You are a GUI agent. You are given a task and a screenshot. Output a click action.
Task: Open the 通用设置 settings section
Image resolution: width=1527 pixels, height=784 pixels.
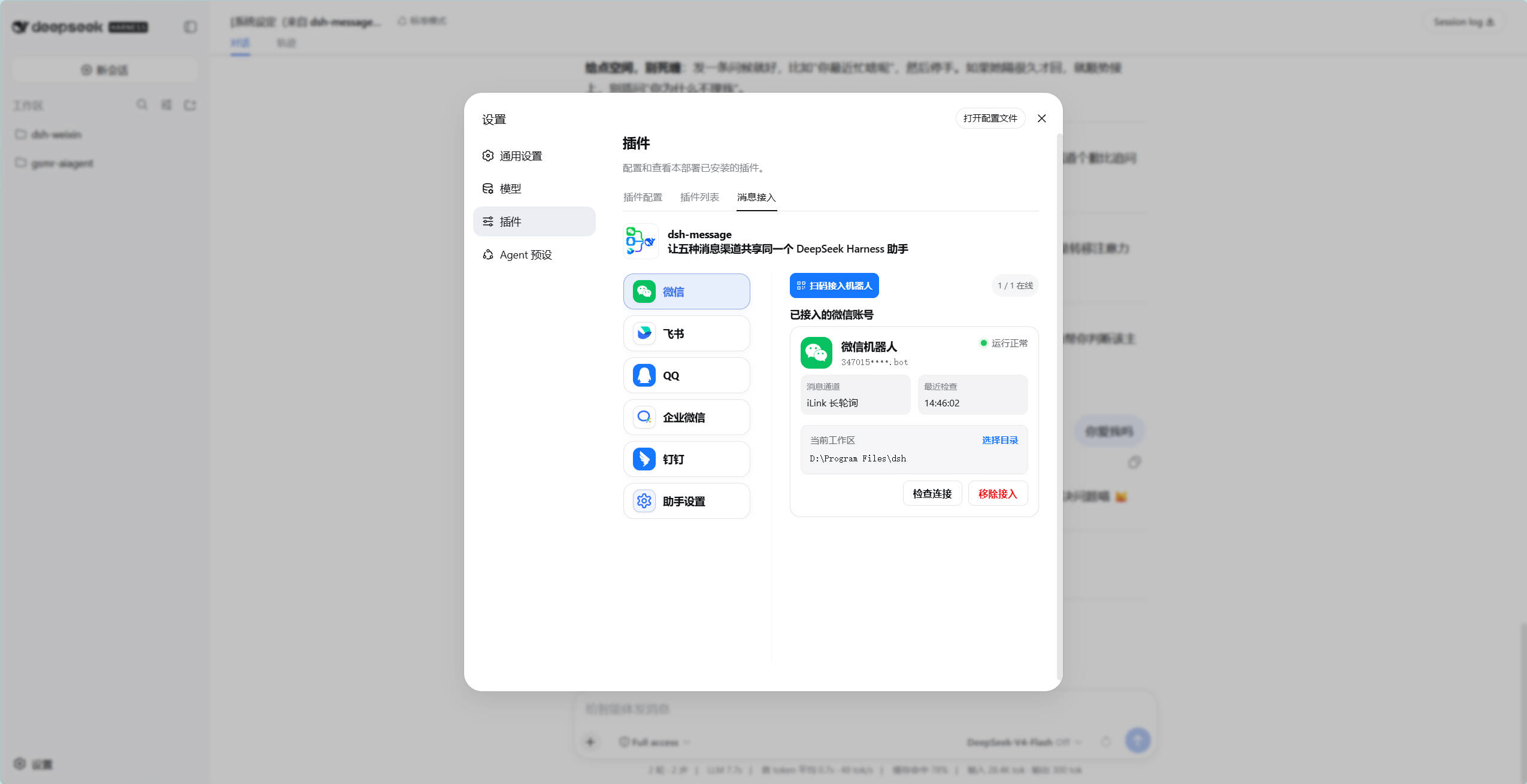coord(534,156)
